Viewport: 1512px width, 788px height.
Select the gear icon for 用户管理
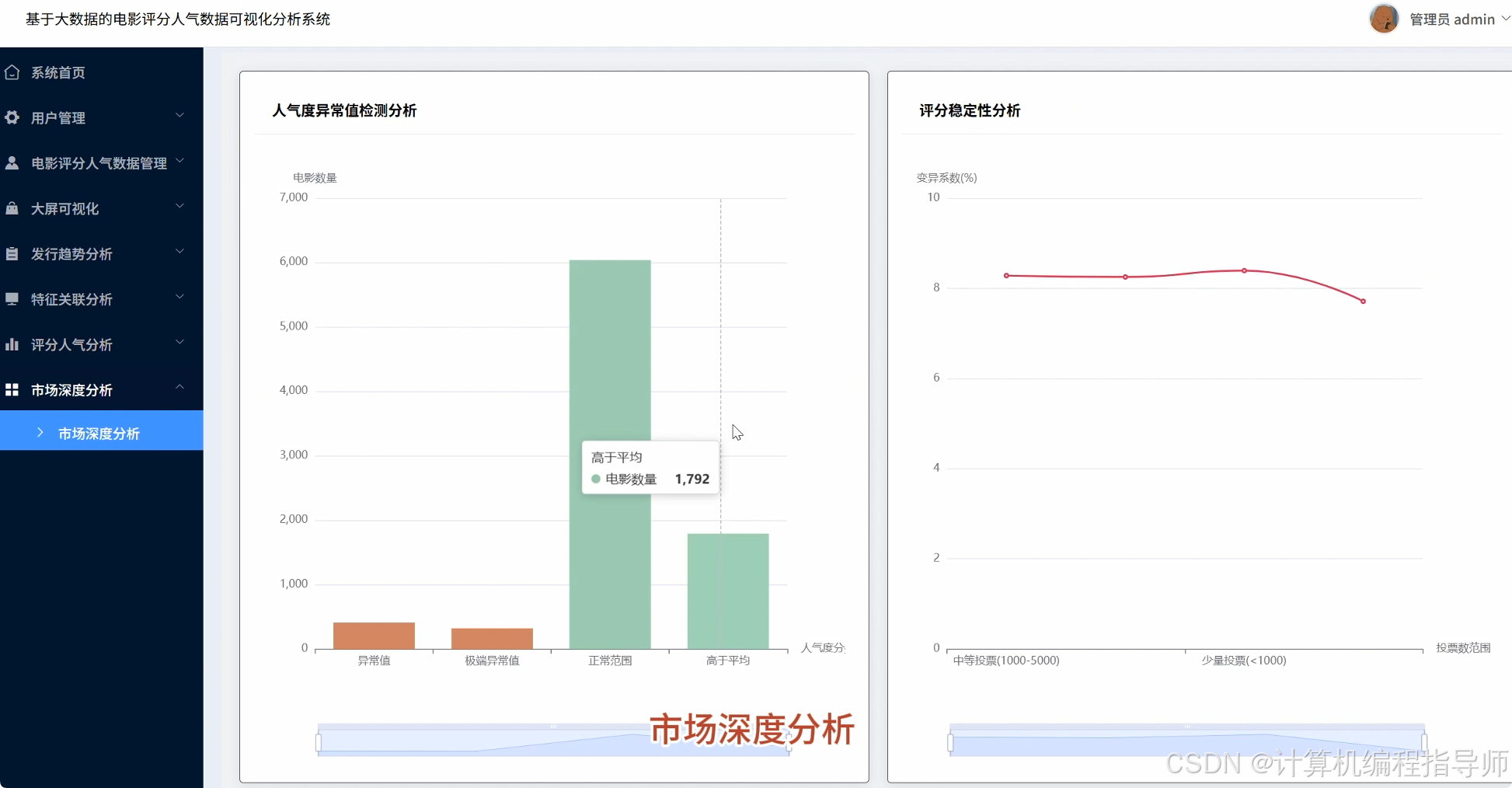tap(12, 117)
